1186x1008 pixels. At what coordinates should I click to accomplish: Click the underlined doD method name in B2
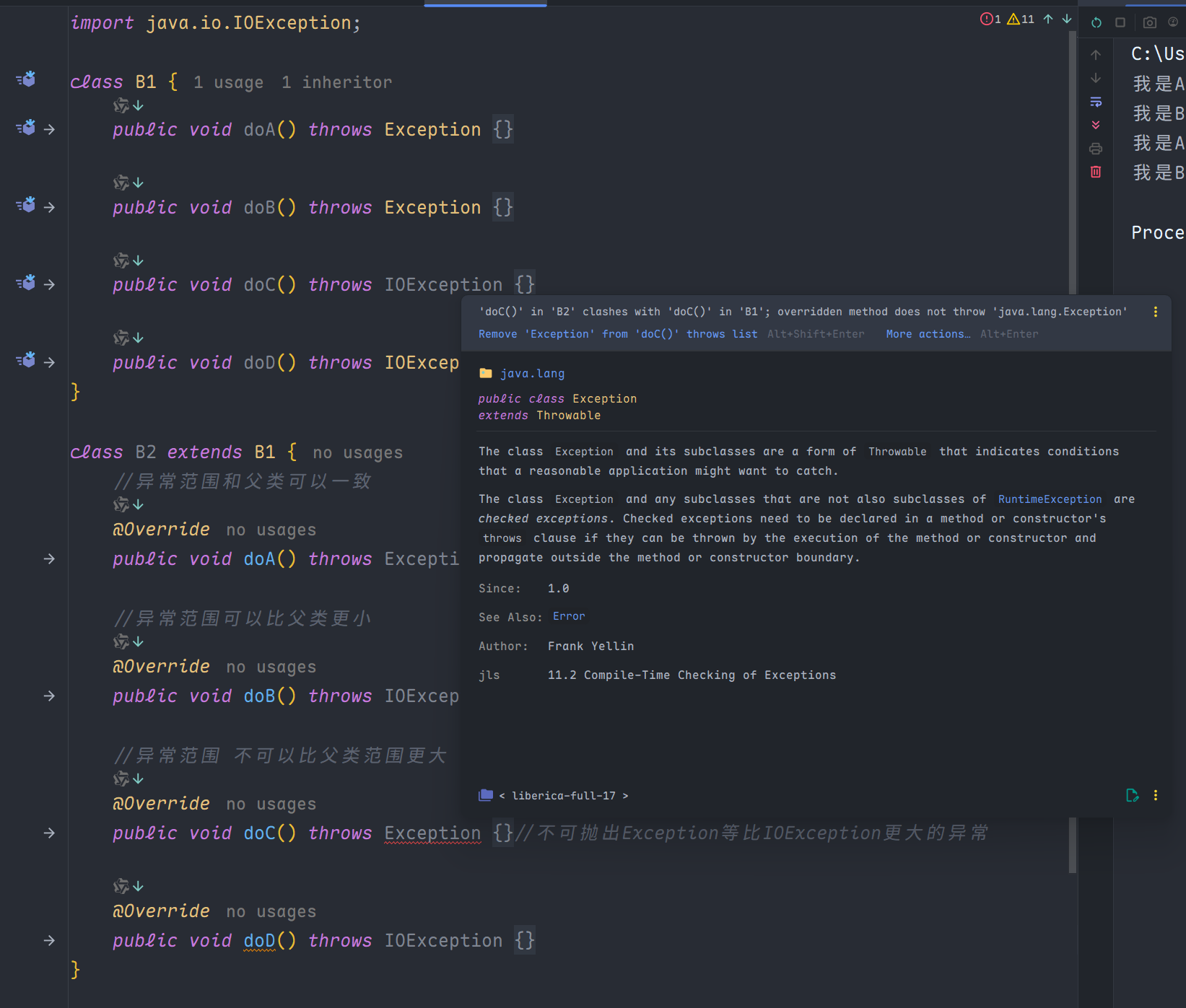(259, 940)
